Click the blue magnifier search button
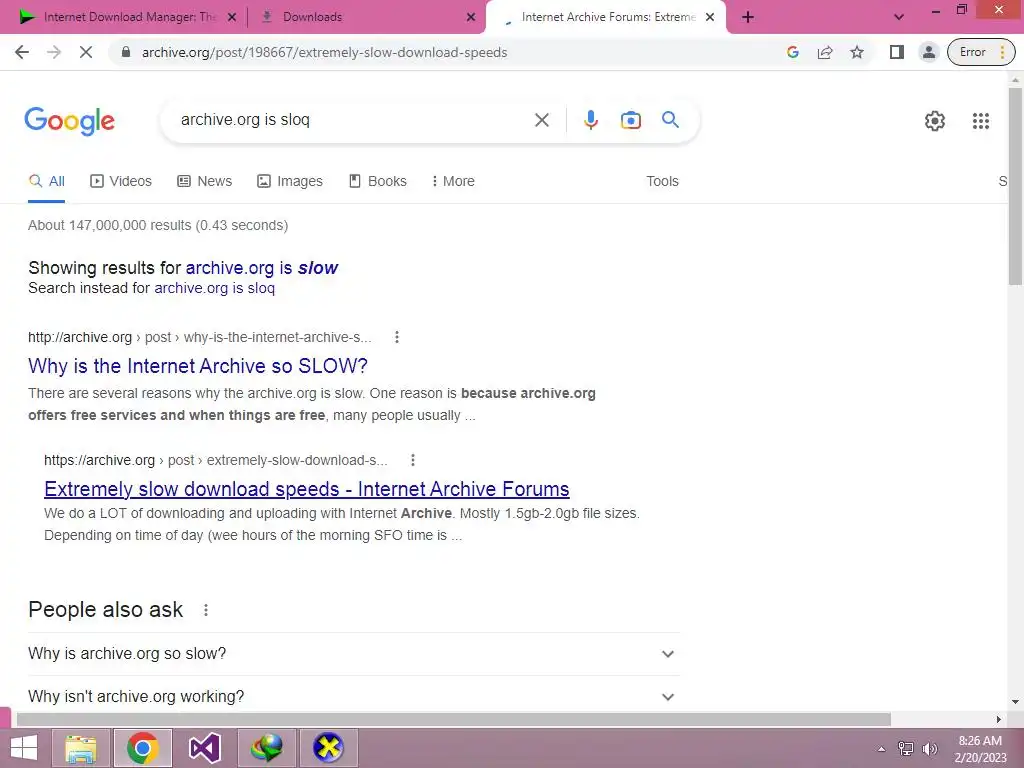Viewport: 1024px width, 768px height. 670,120
